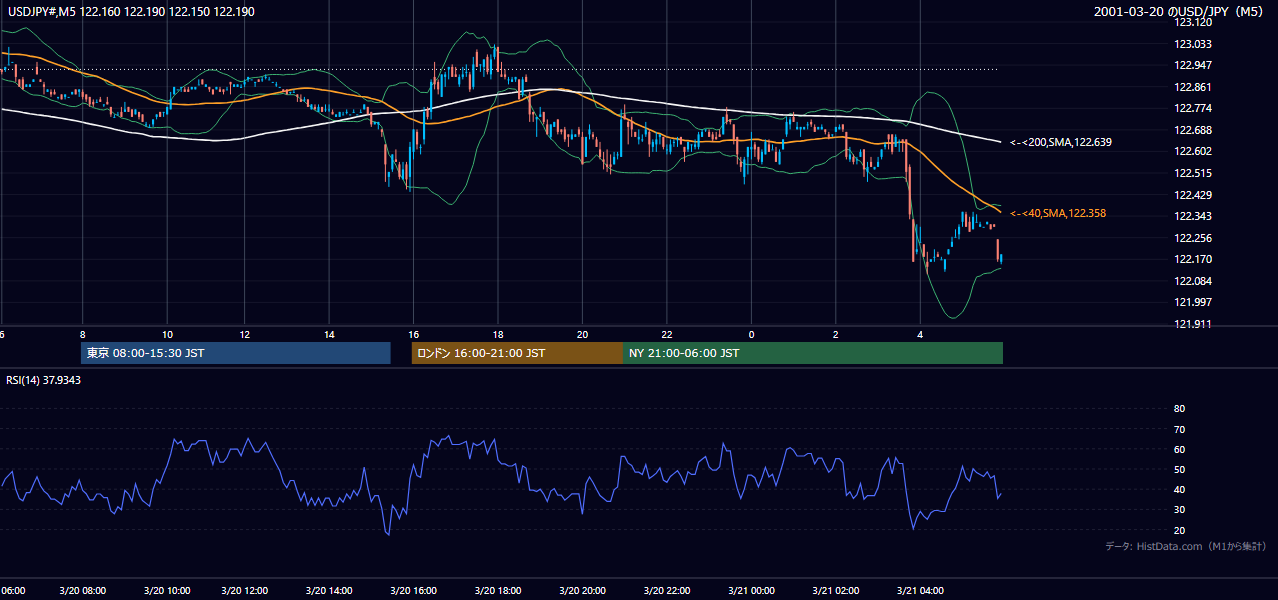Click the 3/20 08:00 time axis label
The height and width of the screenshot is (600, 1278).
(x=84, y=591)
